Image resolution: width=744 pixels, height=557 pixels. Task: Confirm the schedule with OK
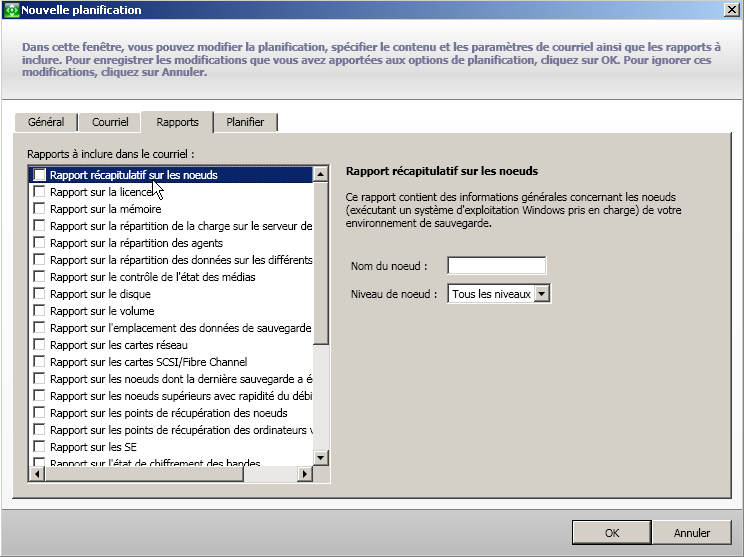[x=612, y=533]
